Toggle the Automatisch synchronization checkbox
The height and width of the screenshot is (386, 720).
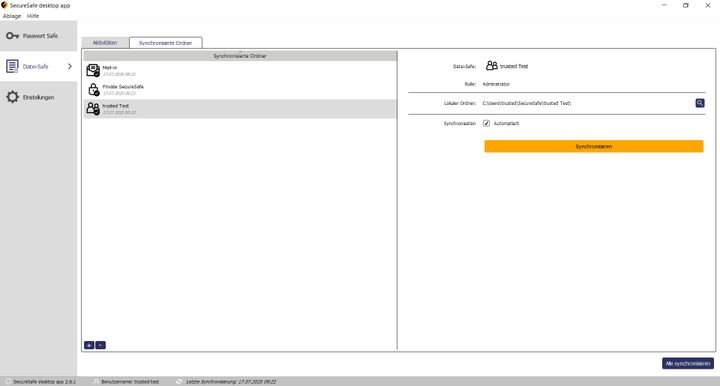486,123
